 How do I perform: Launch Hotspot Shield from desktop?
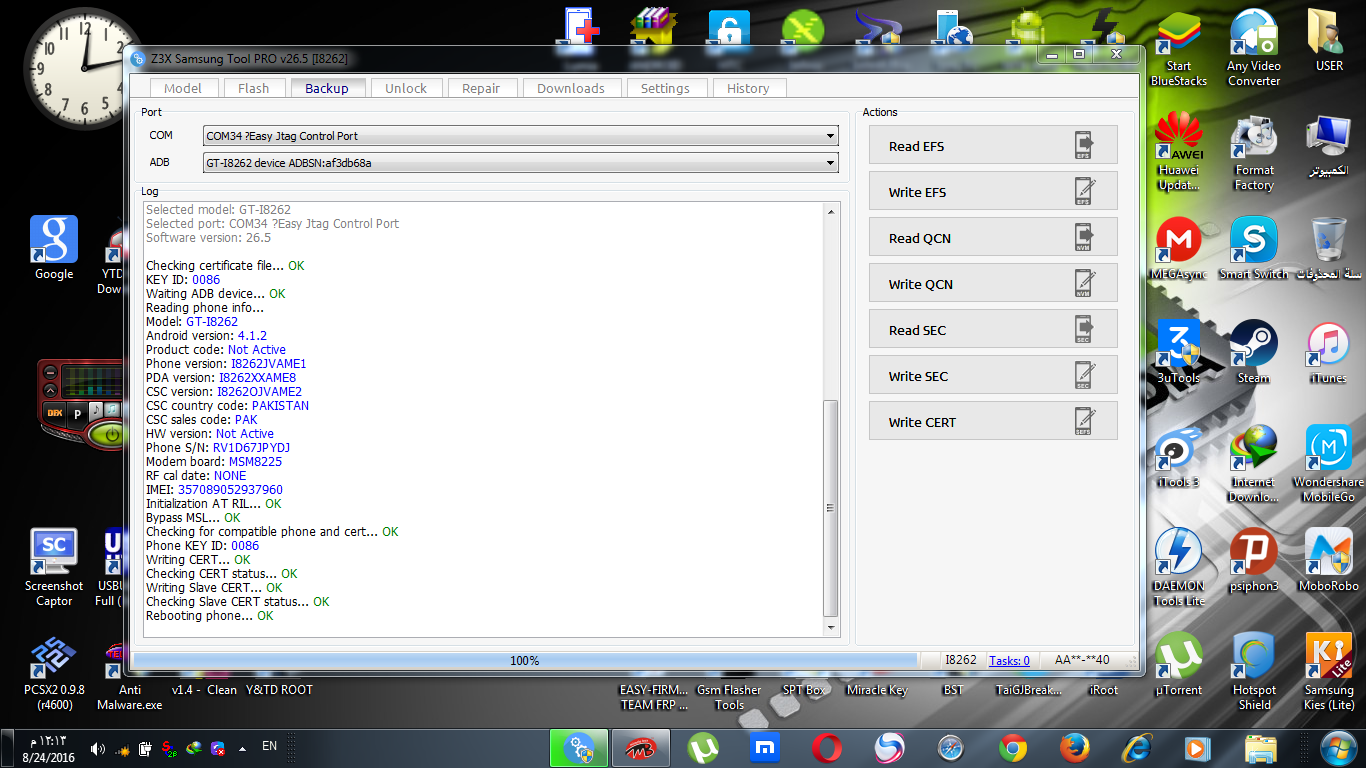pyautogui.click(x=1254, y=672)
